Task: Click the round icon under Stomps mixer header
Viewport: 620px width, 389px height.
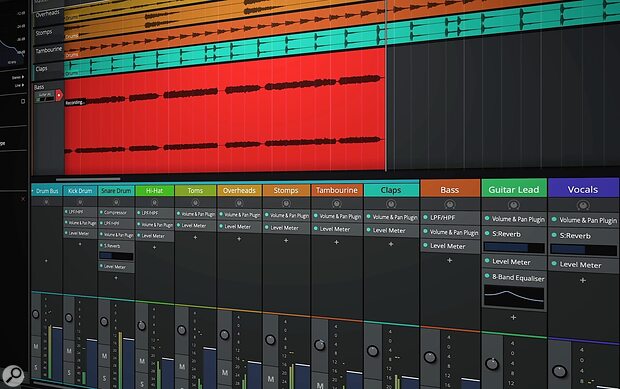Action: tap(286, 204)
